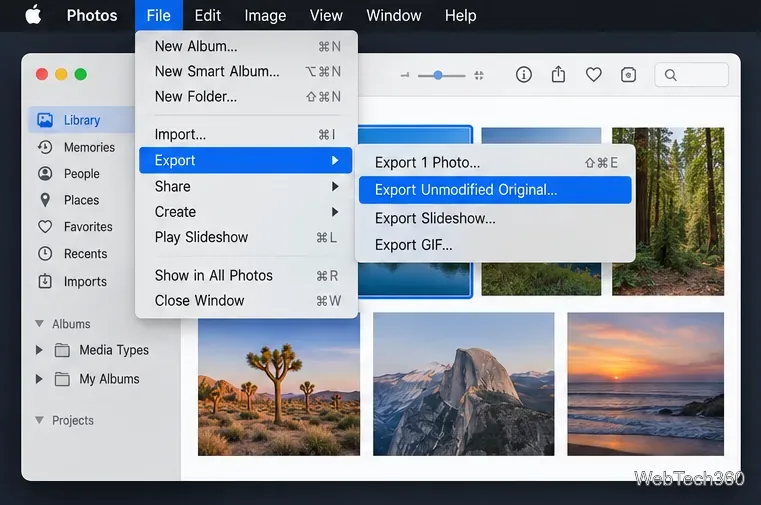Screen dimensions: 761x505
Task: Expand the Create submenu arrow
Action: coord(335,212)
